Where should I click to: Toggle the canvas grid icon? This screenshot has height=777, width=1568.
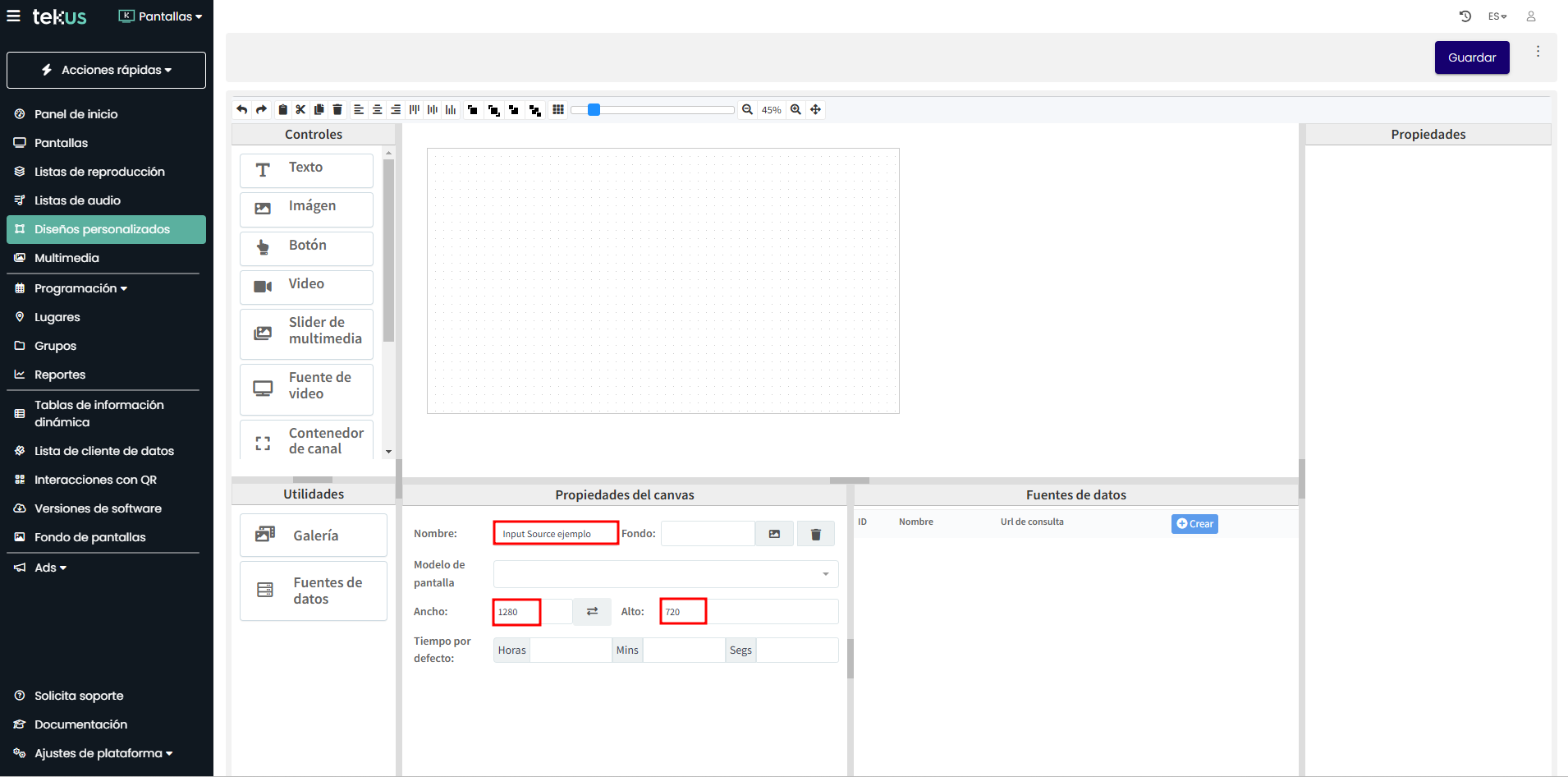558,109
